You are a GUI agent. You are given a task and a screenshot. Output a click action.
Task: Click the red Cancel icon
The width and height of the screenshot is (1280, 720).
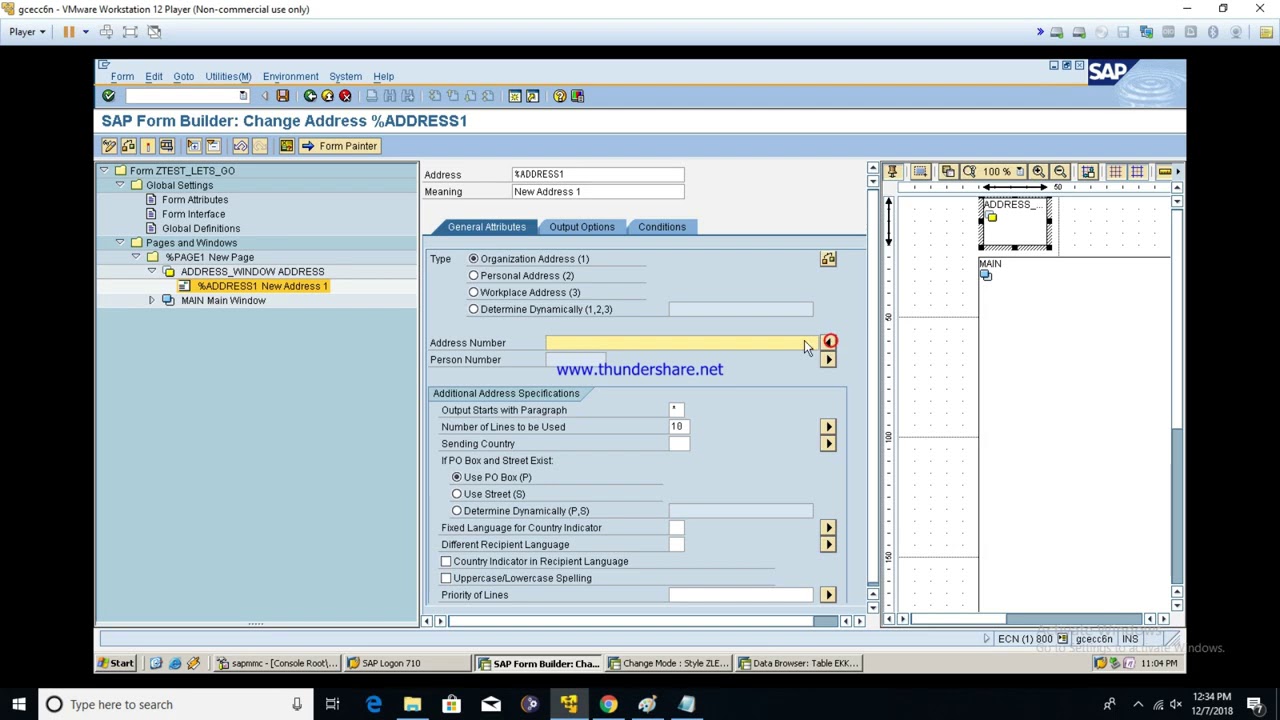[345, 96]
